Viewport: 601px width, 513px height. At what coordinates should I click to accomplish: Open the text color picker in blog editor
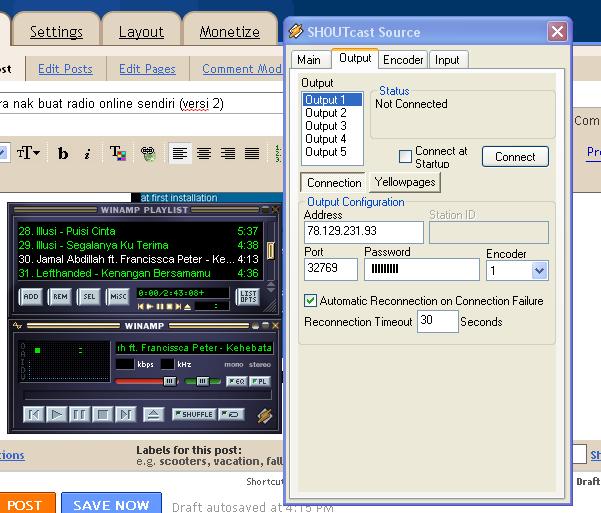click(117, 153)
